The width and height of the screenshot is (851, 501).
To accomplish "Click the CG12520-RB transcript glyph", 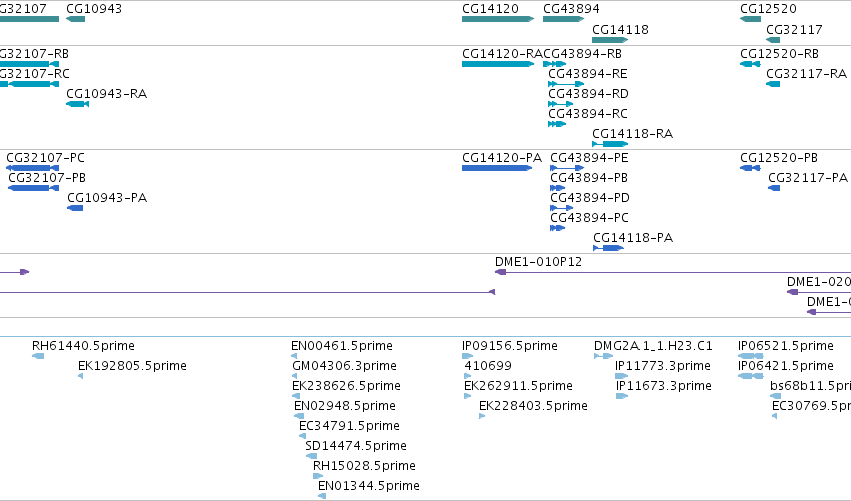I will coord(750,64).
